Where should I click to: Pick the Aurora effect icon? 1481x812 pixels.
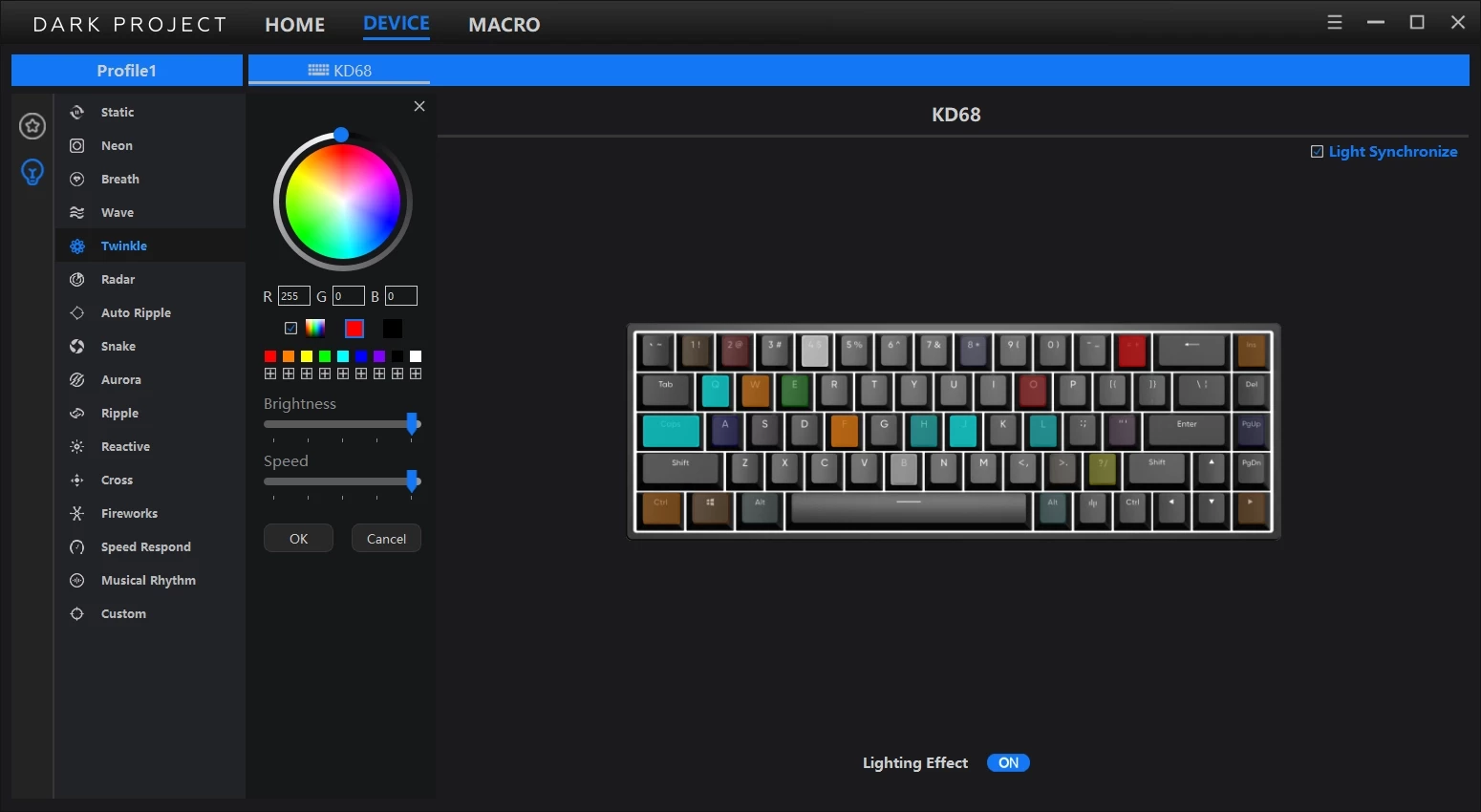tap(77, 379)
